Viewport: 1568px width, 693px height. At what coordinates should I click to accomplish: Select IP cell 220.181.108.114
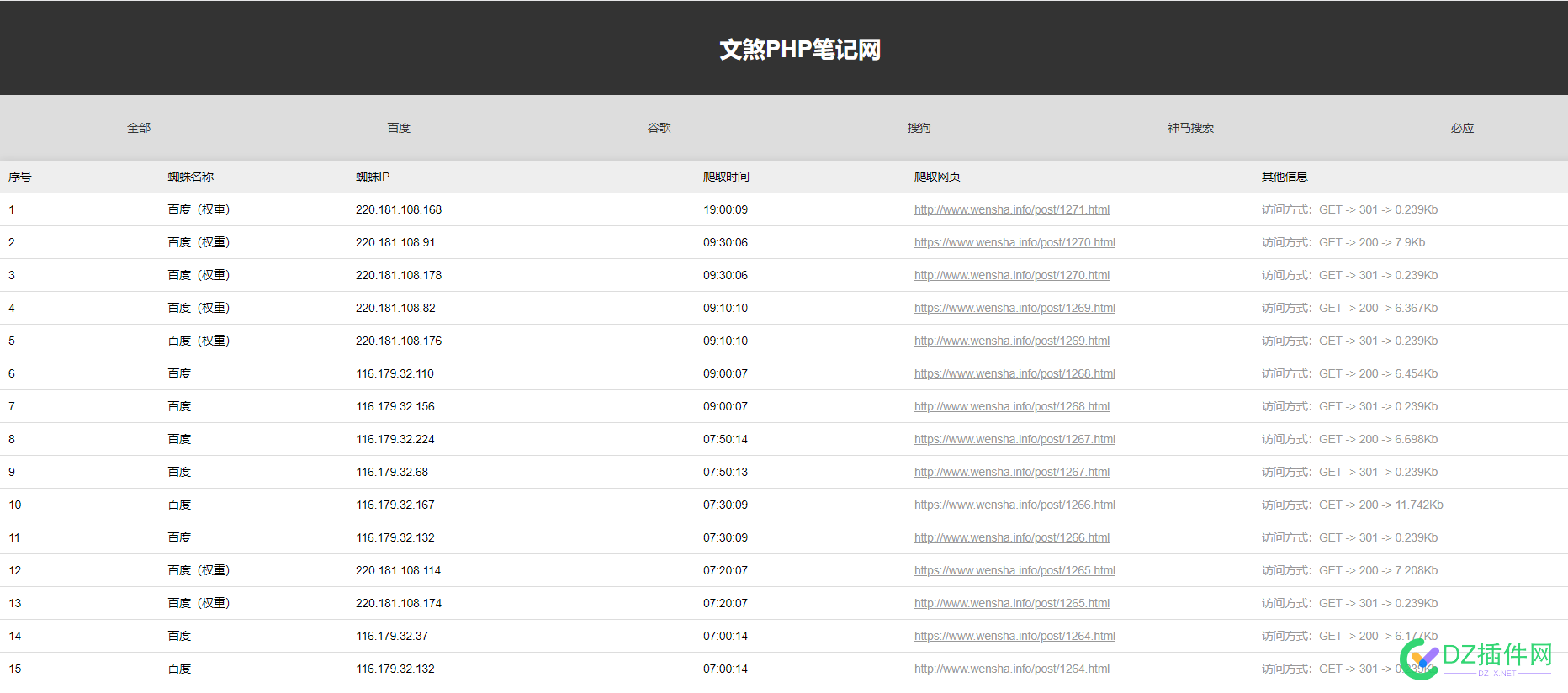pos(399,570)
